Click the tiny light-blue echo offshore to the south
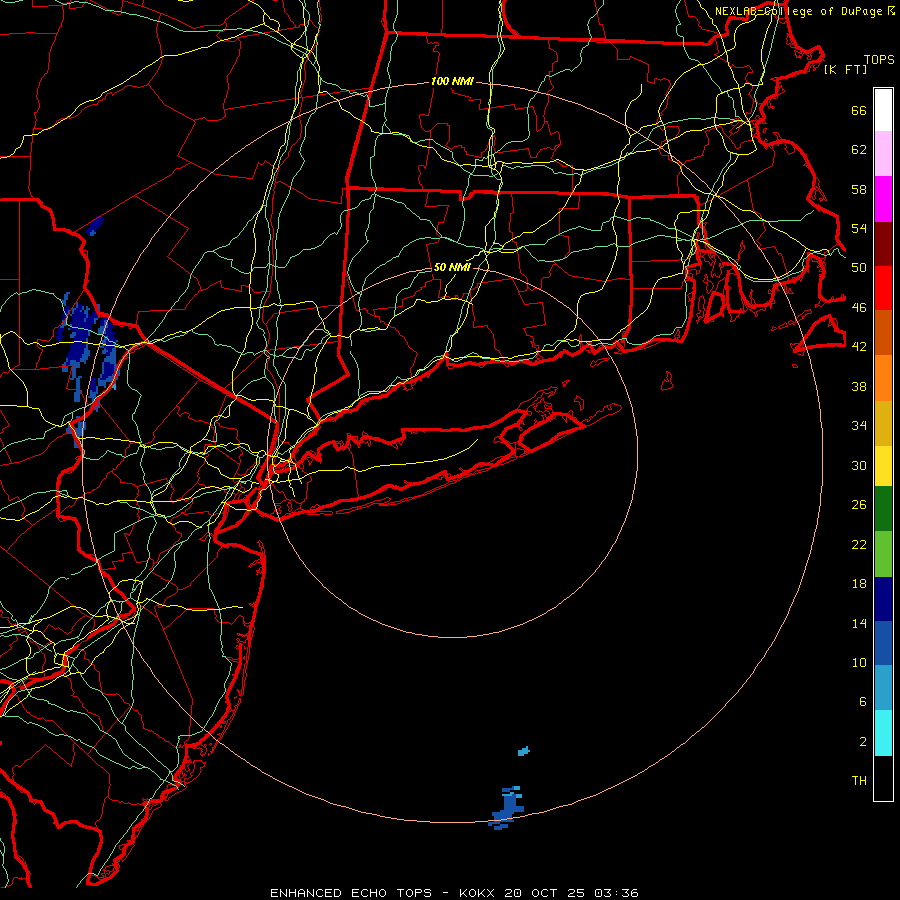Screen dimensions: 900x900 click(x=523, y=751)
